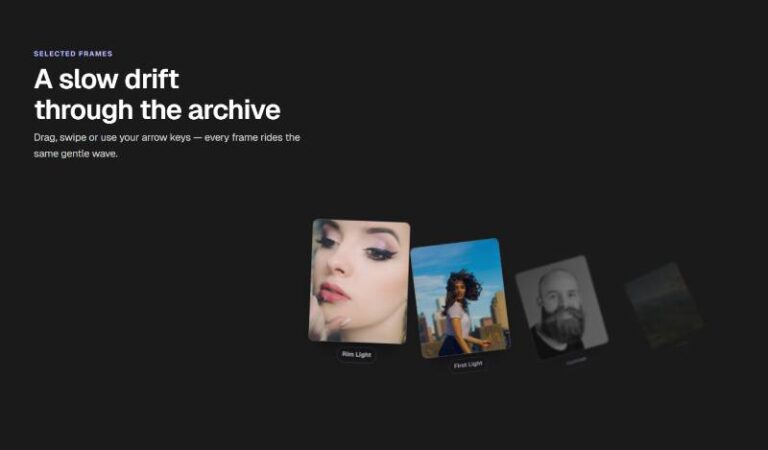Click the heading 'A slow drift through the archive'

click(x=157, y=94)
